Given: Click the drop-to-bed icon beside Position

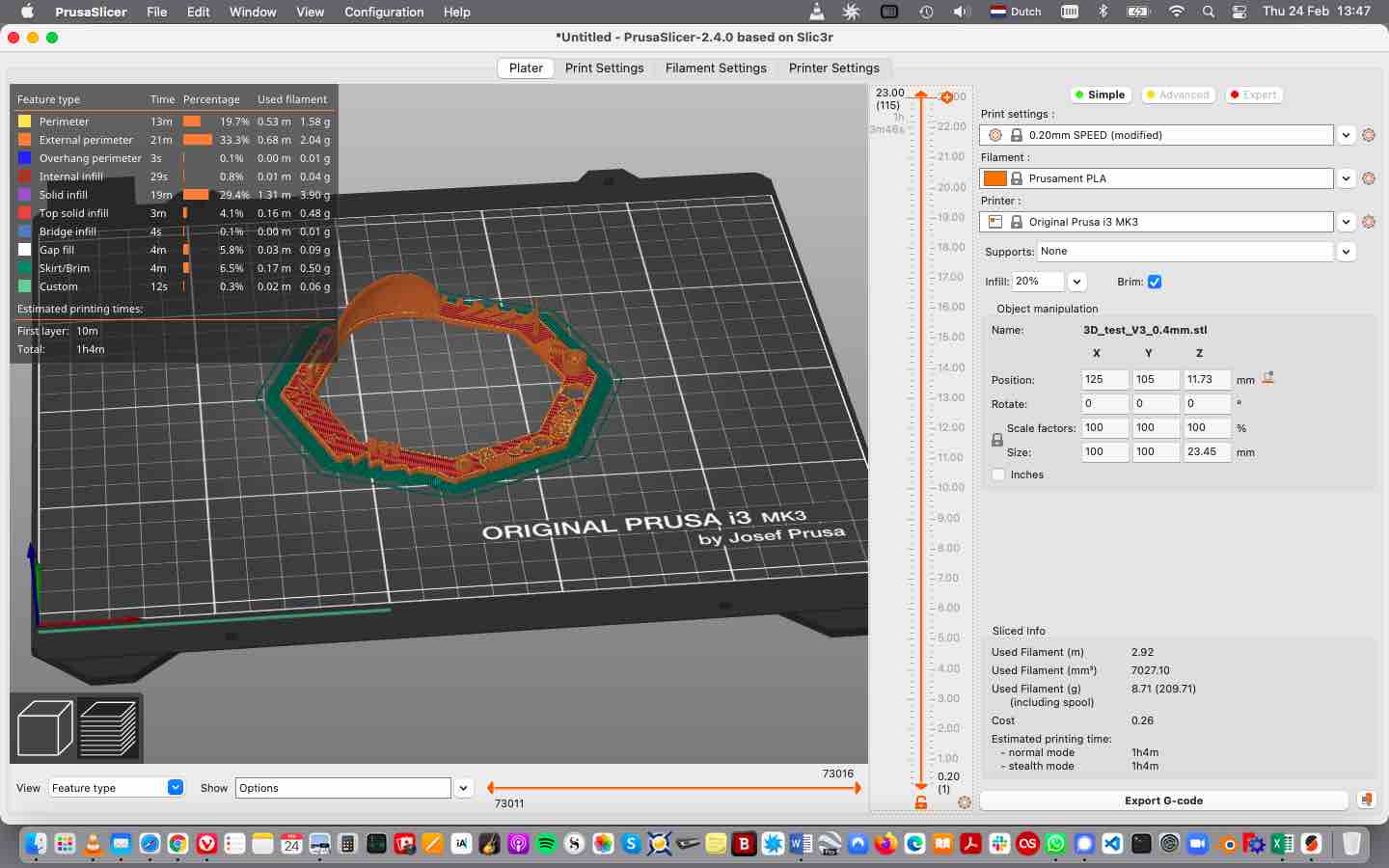Looking at the screenshot, I should [x=1268, y=378].
